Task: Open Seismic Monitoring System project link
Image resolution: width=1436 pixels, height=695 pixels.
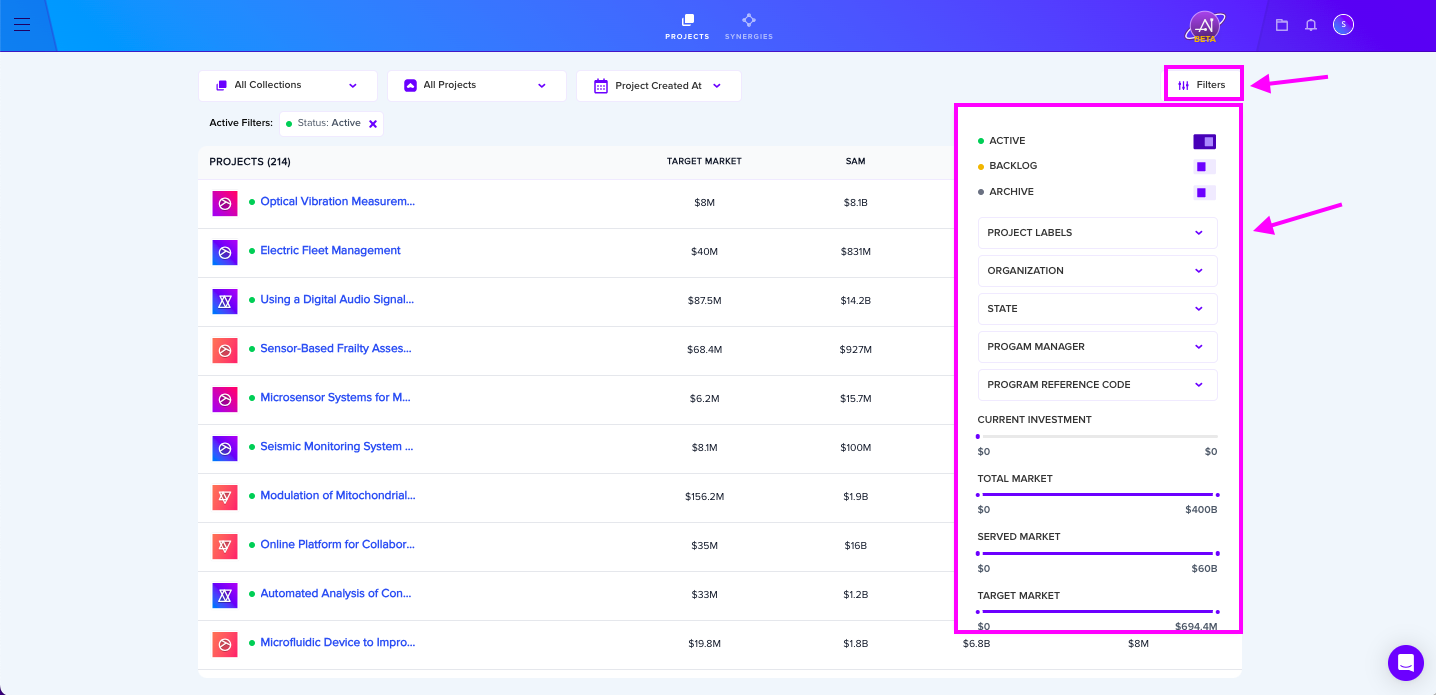Action: tap(337, 447)
